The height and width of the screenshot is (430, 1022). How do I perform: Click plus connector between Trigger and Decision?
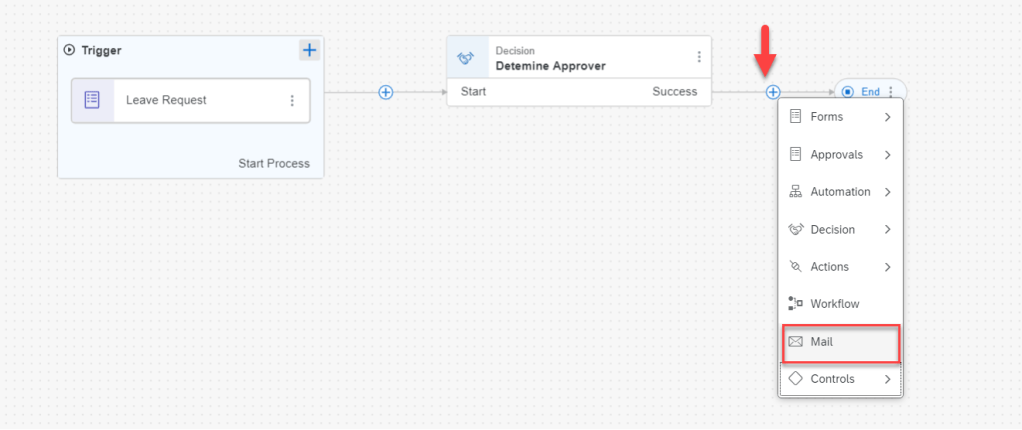pyautogui.click(x=386, y=92)
